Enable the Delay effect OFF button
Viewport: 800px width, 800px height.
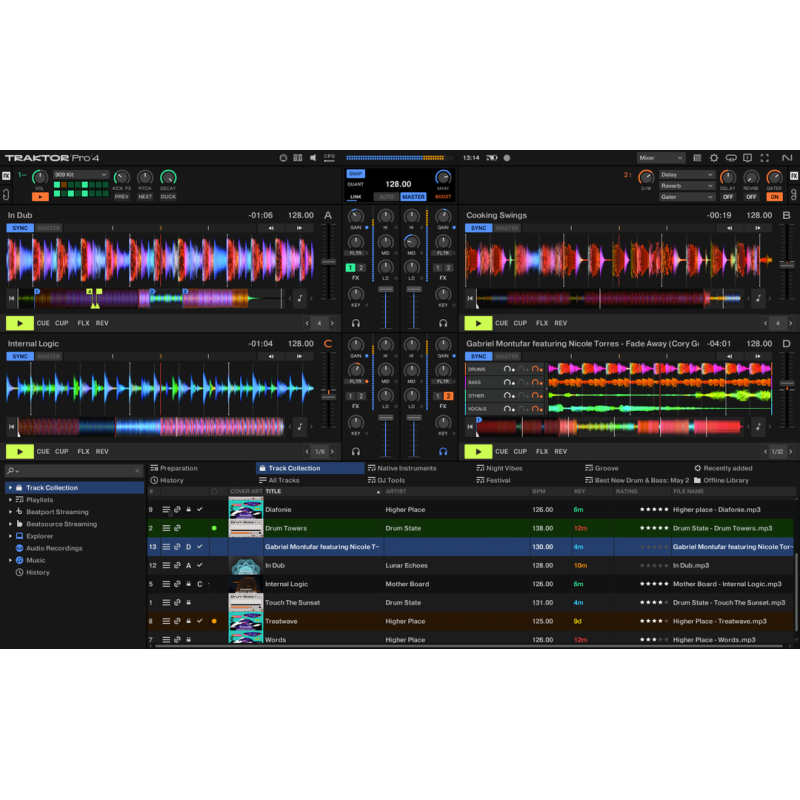(x=728, y=196)
